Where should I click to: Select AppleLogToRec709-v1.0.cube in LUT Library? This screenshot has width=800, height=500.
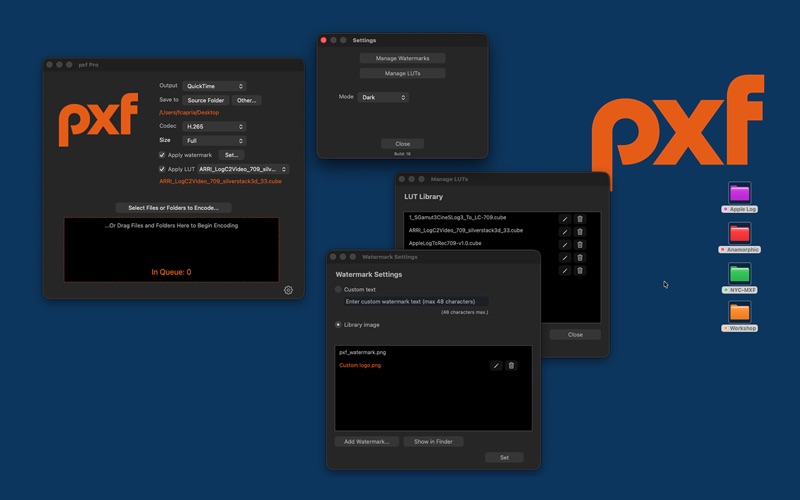[x=445, y=243]
